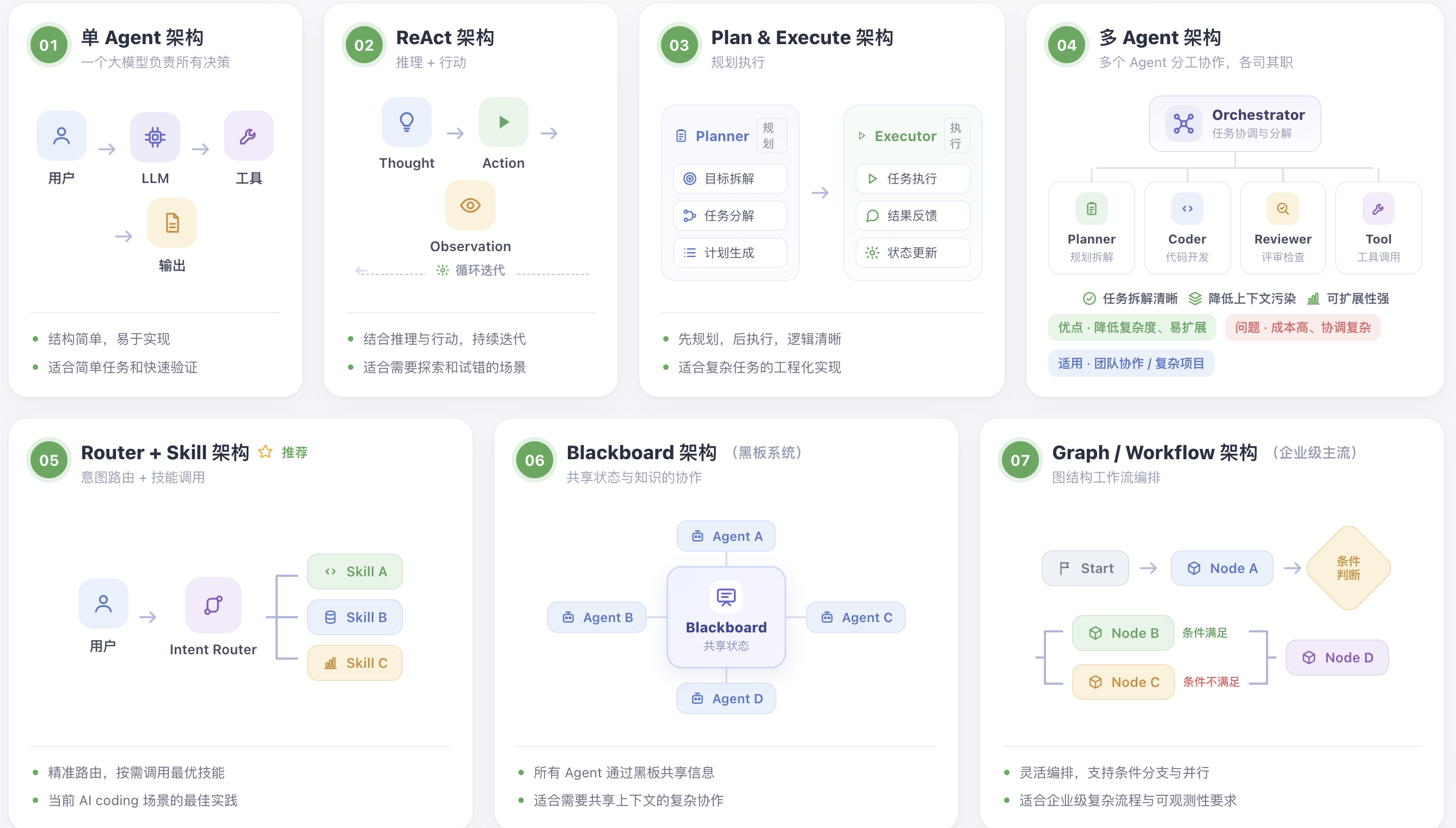Click the Observation eye icon
Viewport: 1456px width, 828px height.
[470, 205]
